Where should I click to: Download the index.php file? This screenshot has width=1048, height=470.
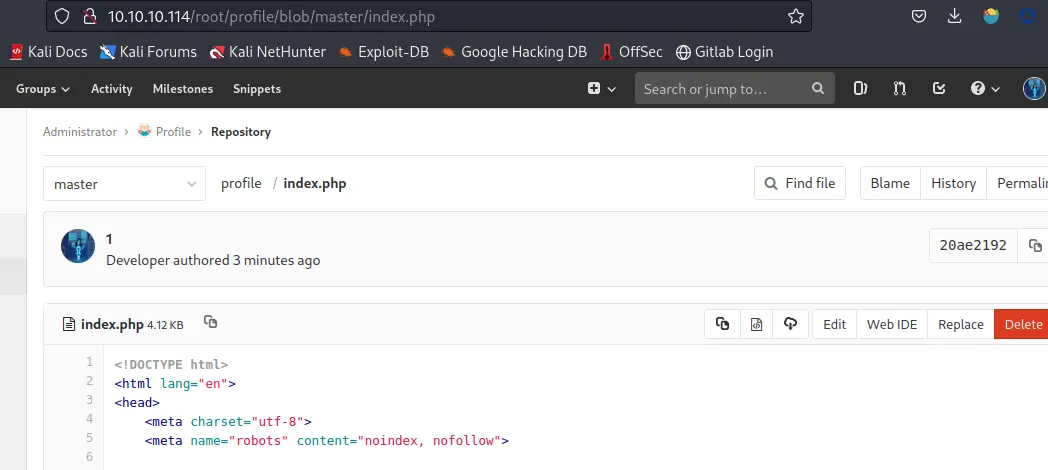[790, 323]
